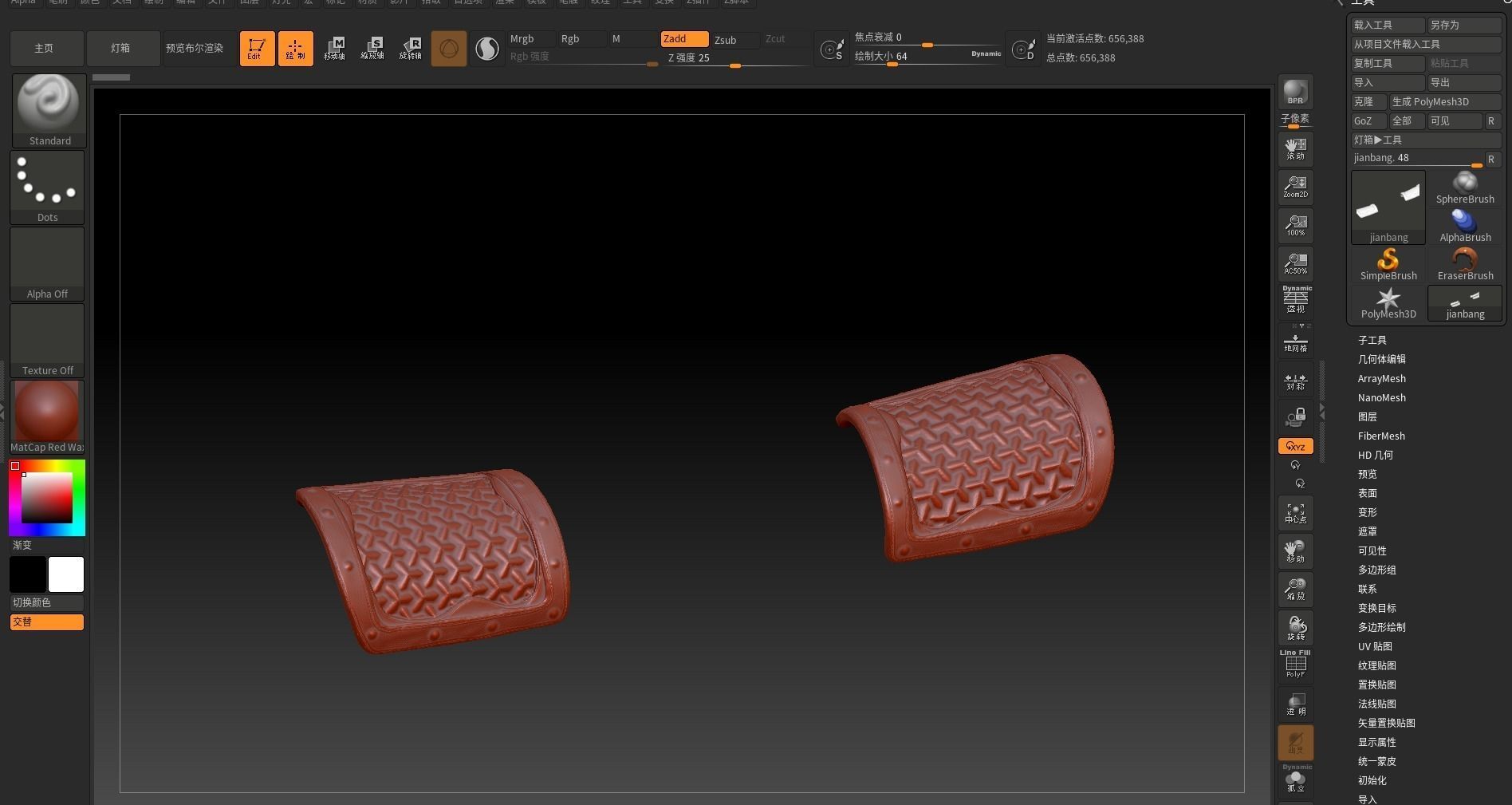Toggle PolyF line fill display

[1295, 665]
